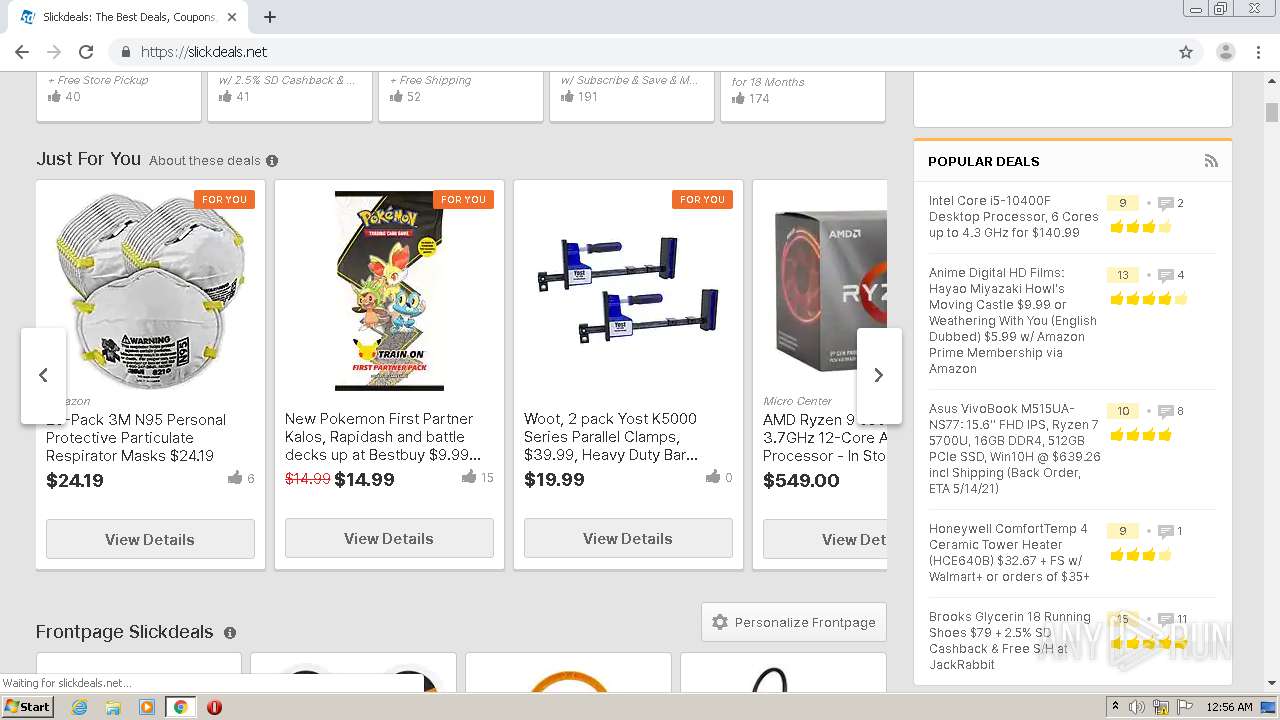The width and height of the screenshot is (1280, 720).
Task: Click Personalize Frontpage button
Action: coord(794,622)
